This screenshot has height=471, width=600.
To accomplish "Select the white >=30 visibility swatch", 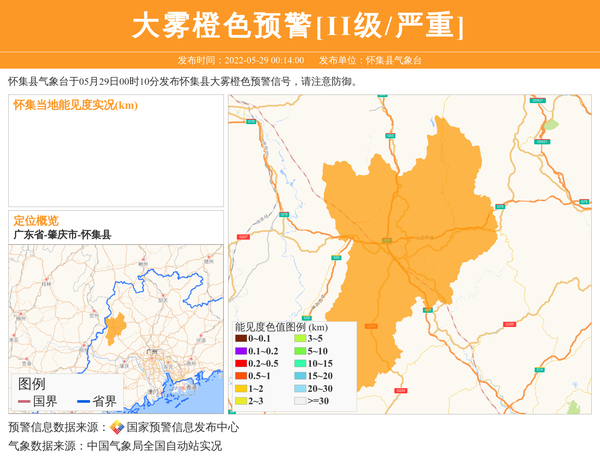I will (299, 401).
